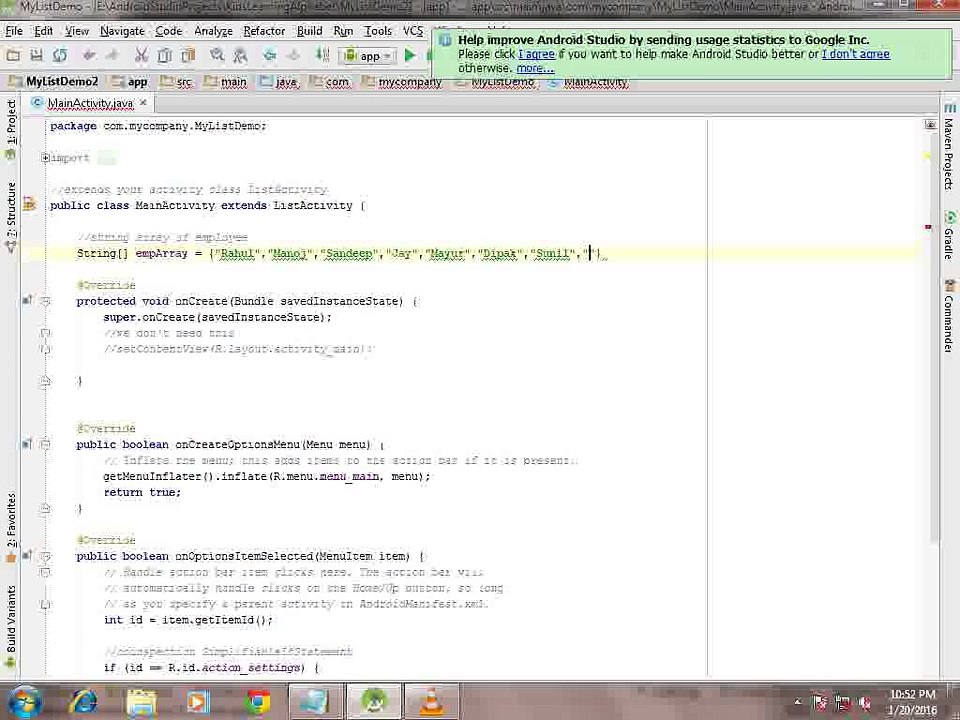This screenshot has width=960, height=720.
Task: Click the Make Project build icon
Action: pyautogui.click(x=322, y=56)
